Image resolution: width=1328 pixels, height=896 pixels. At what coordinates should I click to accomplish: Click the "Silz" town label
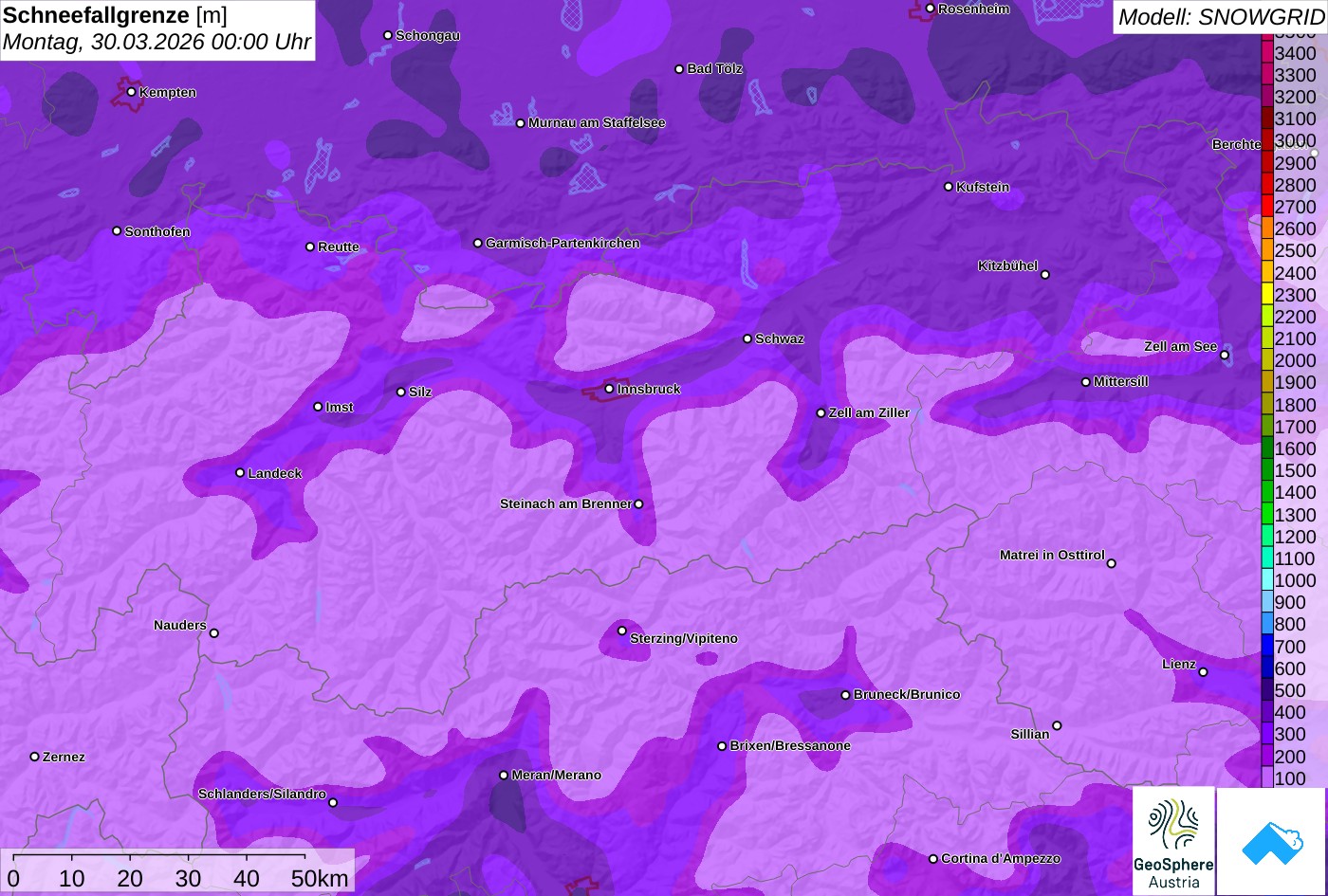coord(420,392)
